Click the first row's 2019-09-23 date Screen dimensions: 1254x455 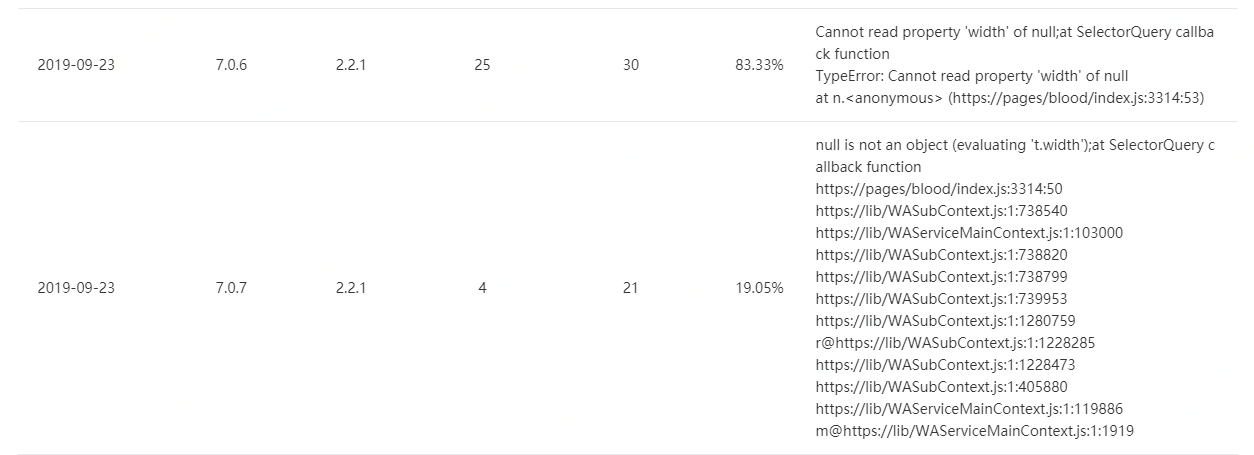(x=76, y=65)
